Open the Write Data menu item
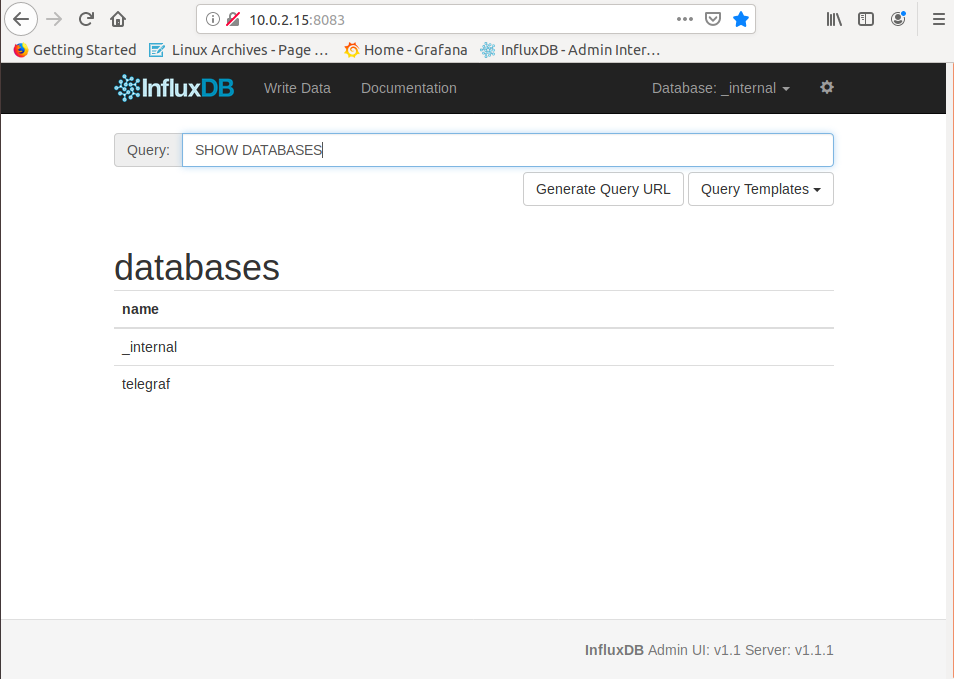This screenshot has width=954, height=679. coord(298,88)
